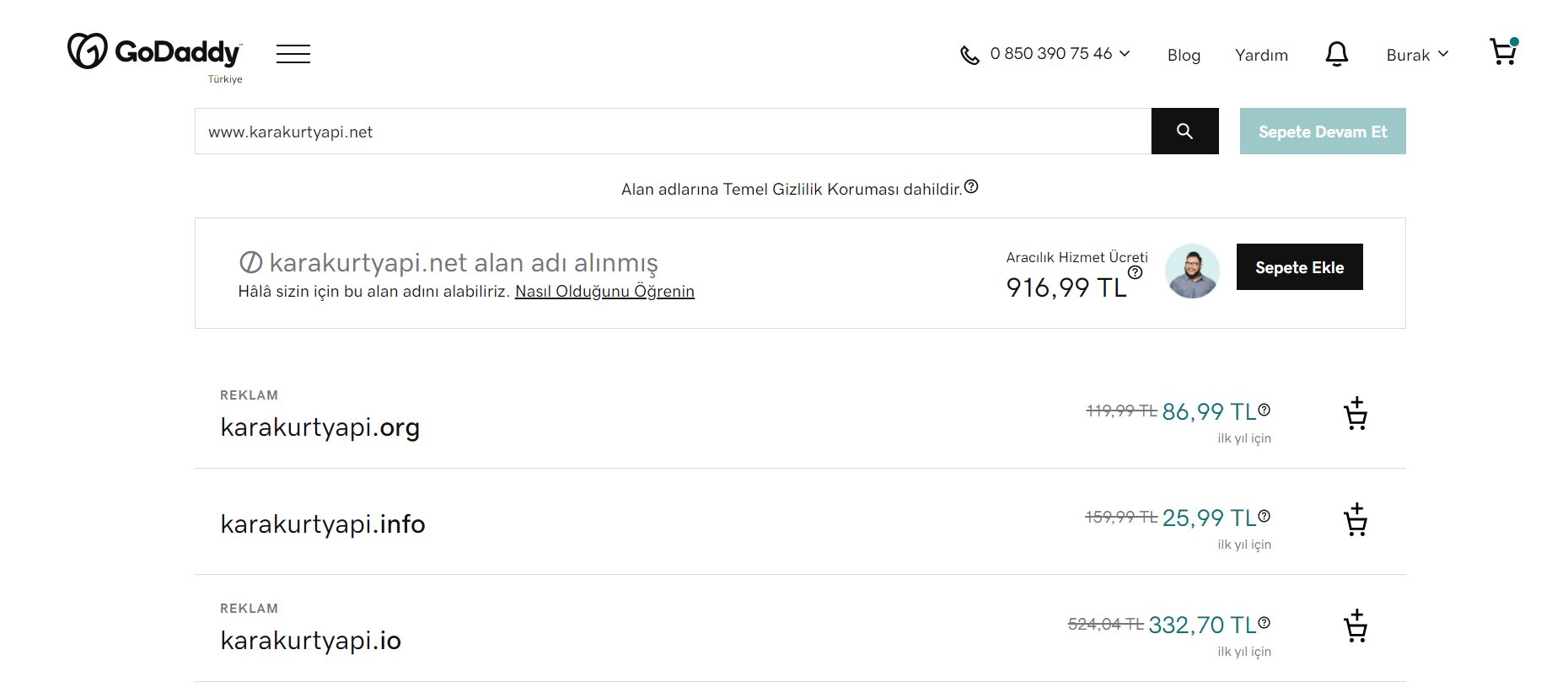Click the GoDaddy logo
Image resolution: width=1568 pixels, height=698 pixels.
coord(154,52)
